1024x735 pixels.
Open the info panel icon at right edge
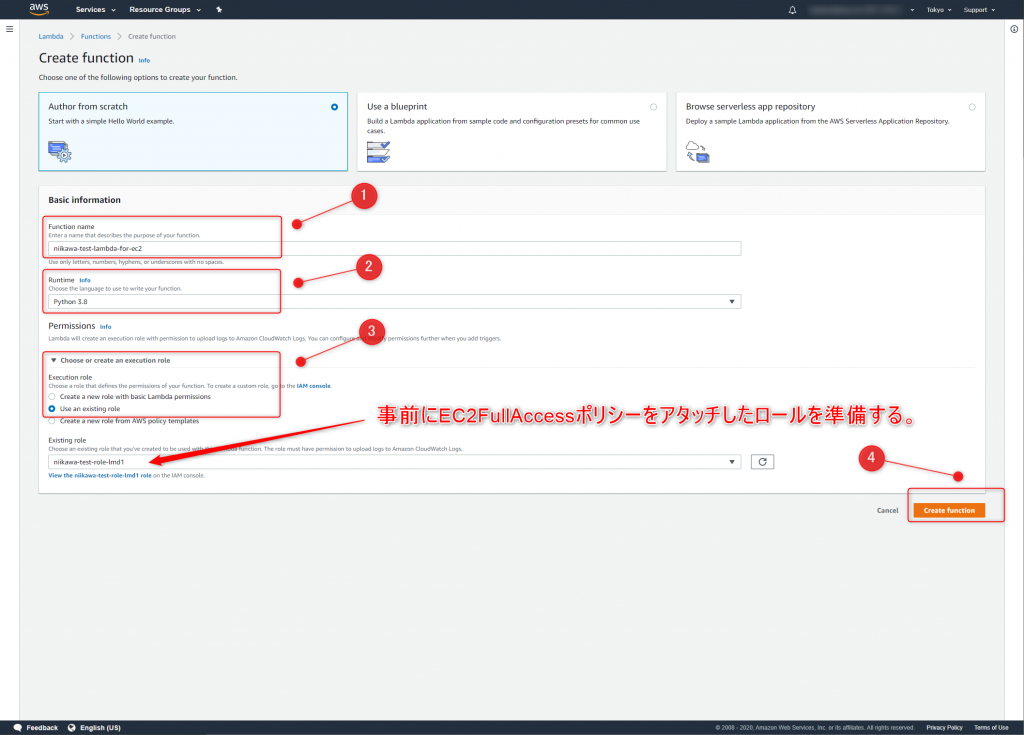click(x=1014, y=29)
